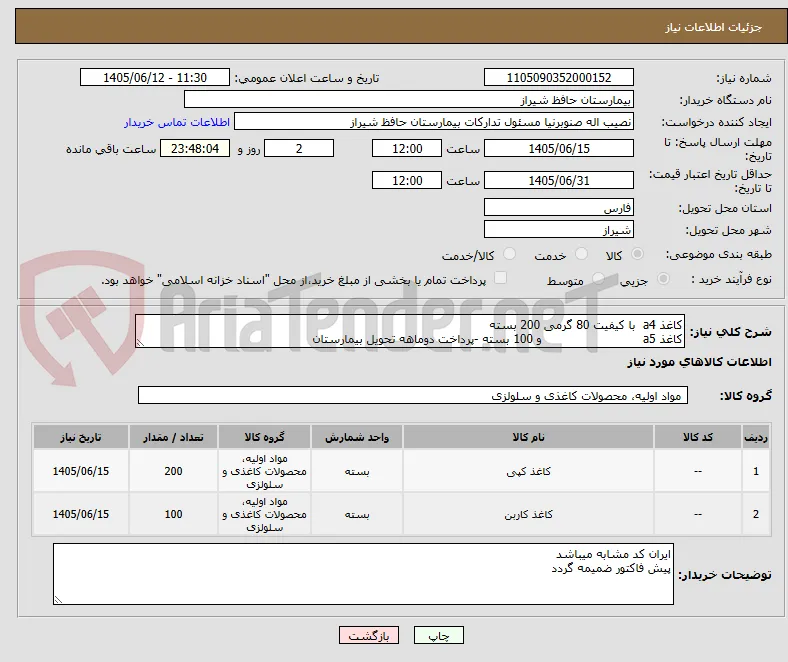The height and width of the screenshot is (662, 788).
Task: Click the unit بسته in کاغذ کاربن row
Action: [x=357, y=514]
